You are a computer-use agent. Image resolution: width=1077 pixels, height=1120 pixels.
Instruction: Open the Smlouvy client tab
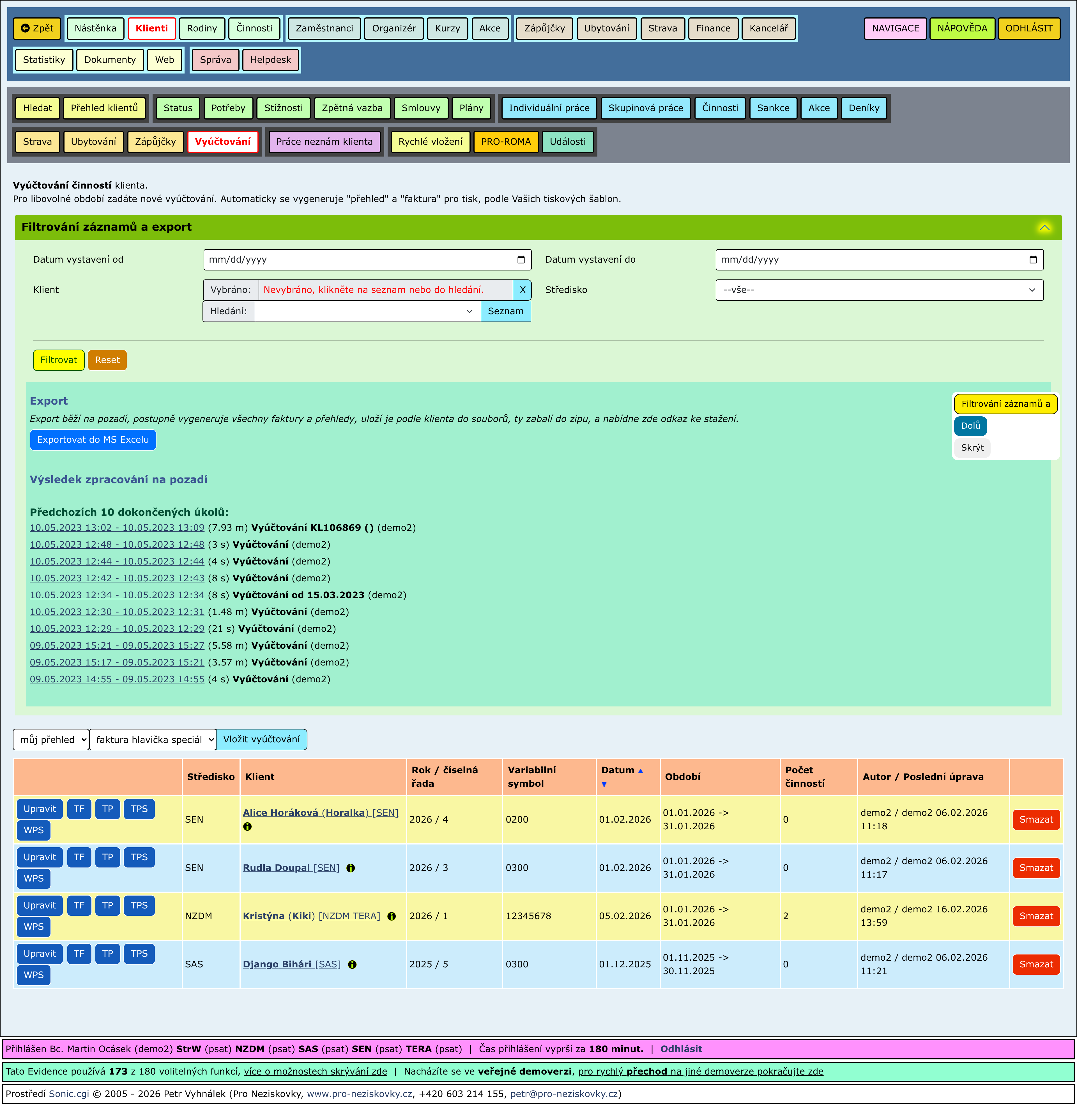(x=420, y=108)
